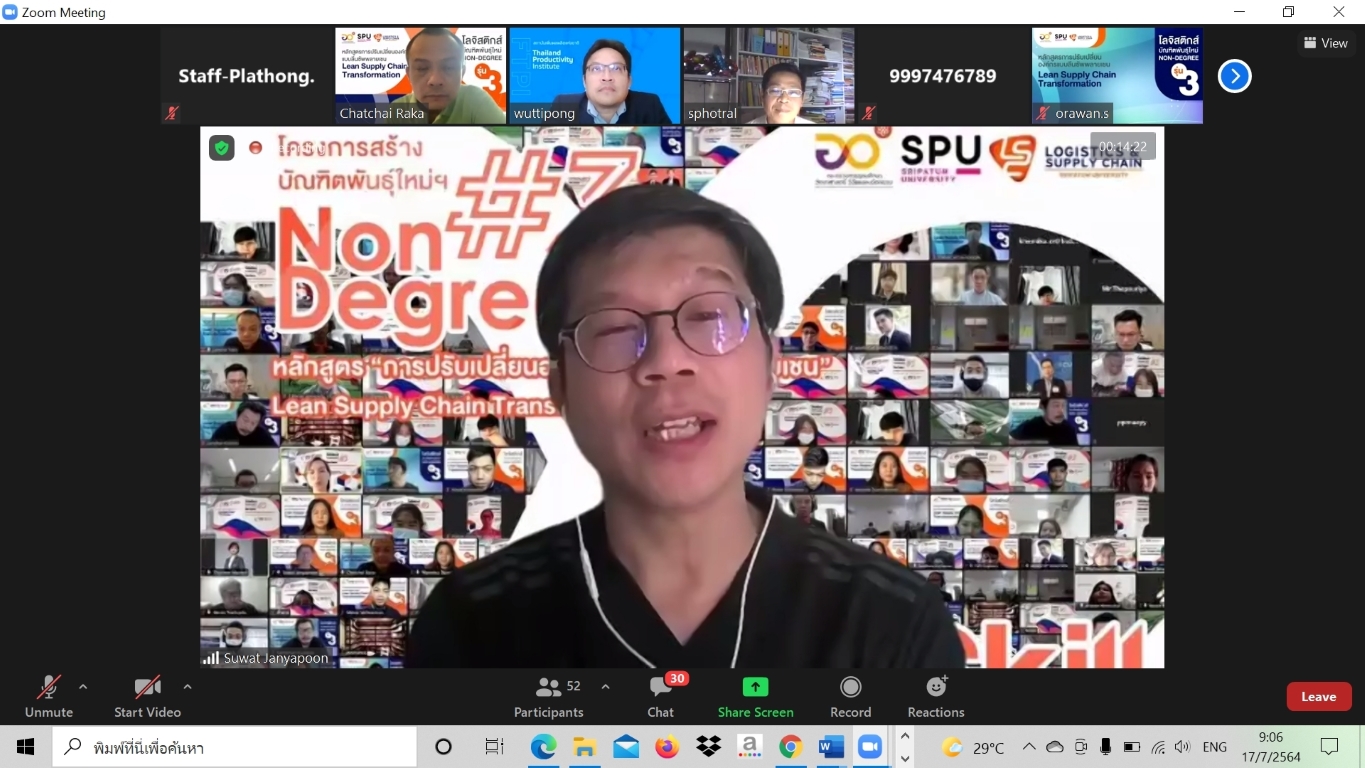This screenshot has height=768, width=1365.
Task: Open audio options caret beside Unmute
Action: point(83,687)
